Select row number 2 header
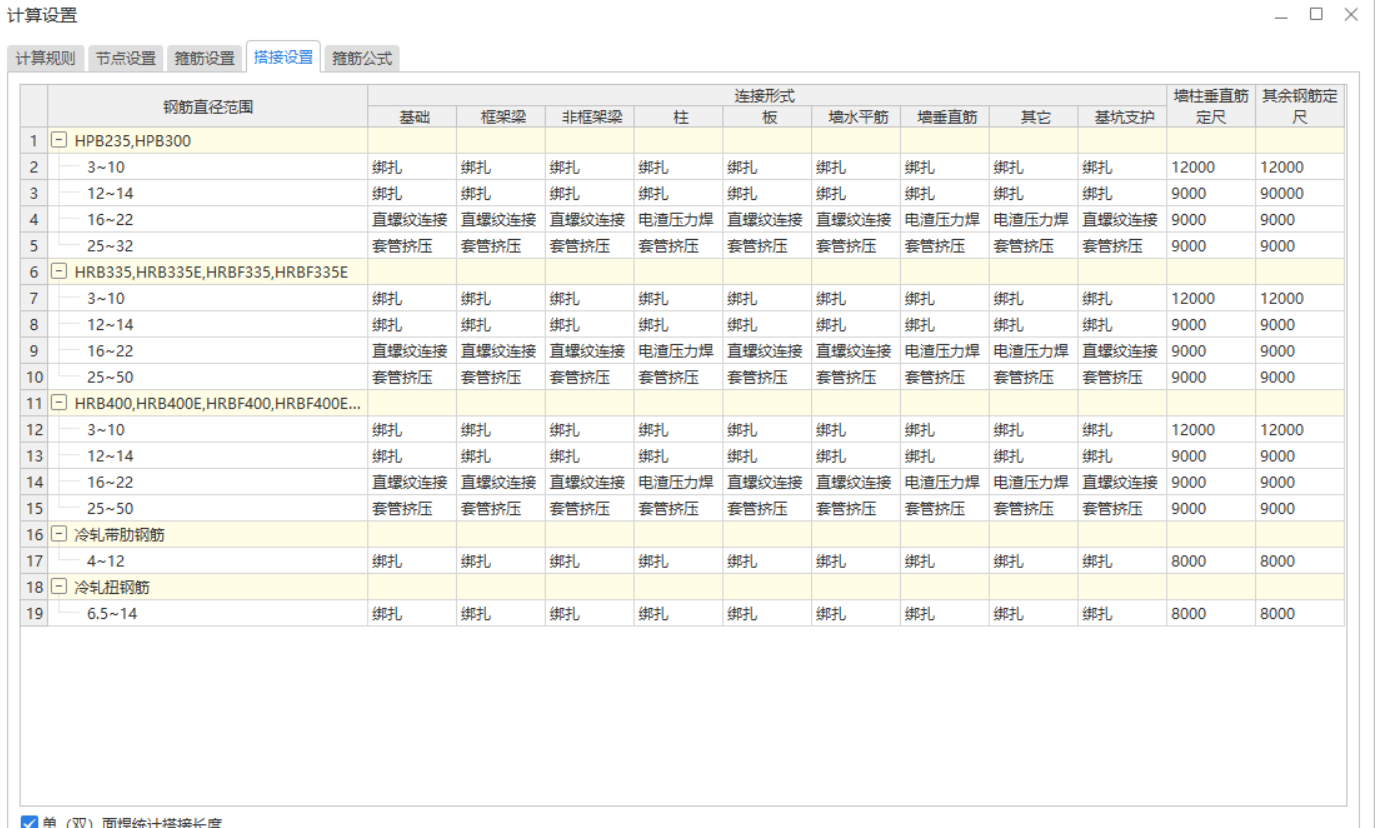The height and width of the screenshot is (828, 1375). [x=34, y=167]
